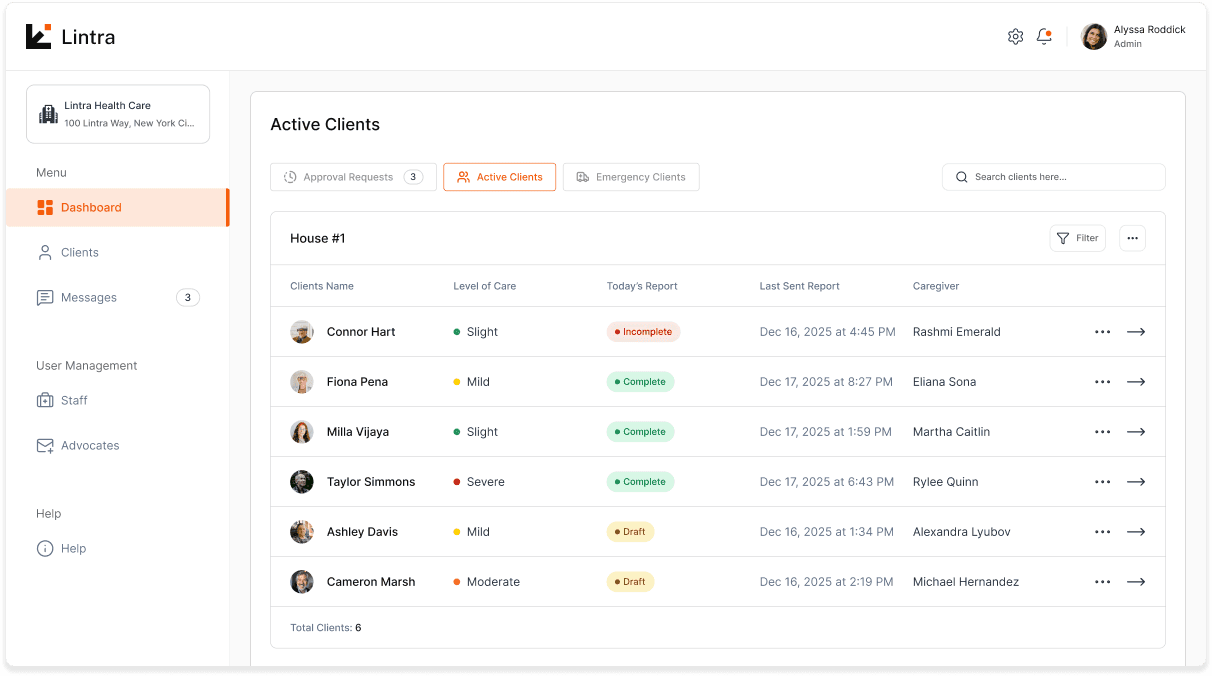Check the notifications bell icon
This screenshot has width=1212, height=676.
point(1044,36)
